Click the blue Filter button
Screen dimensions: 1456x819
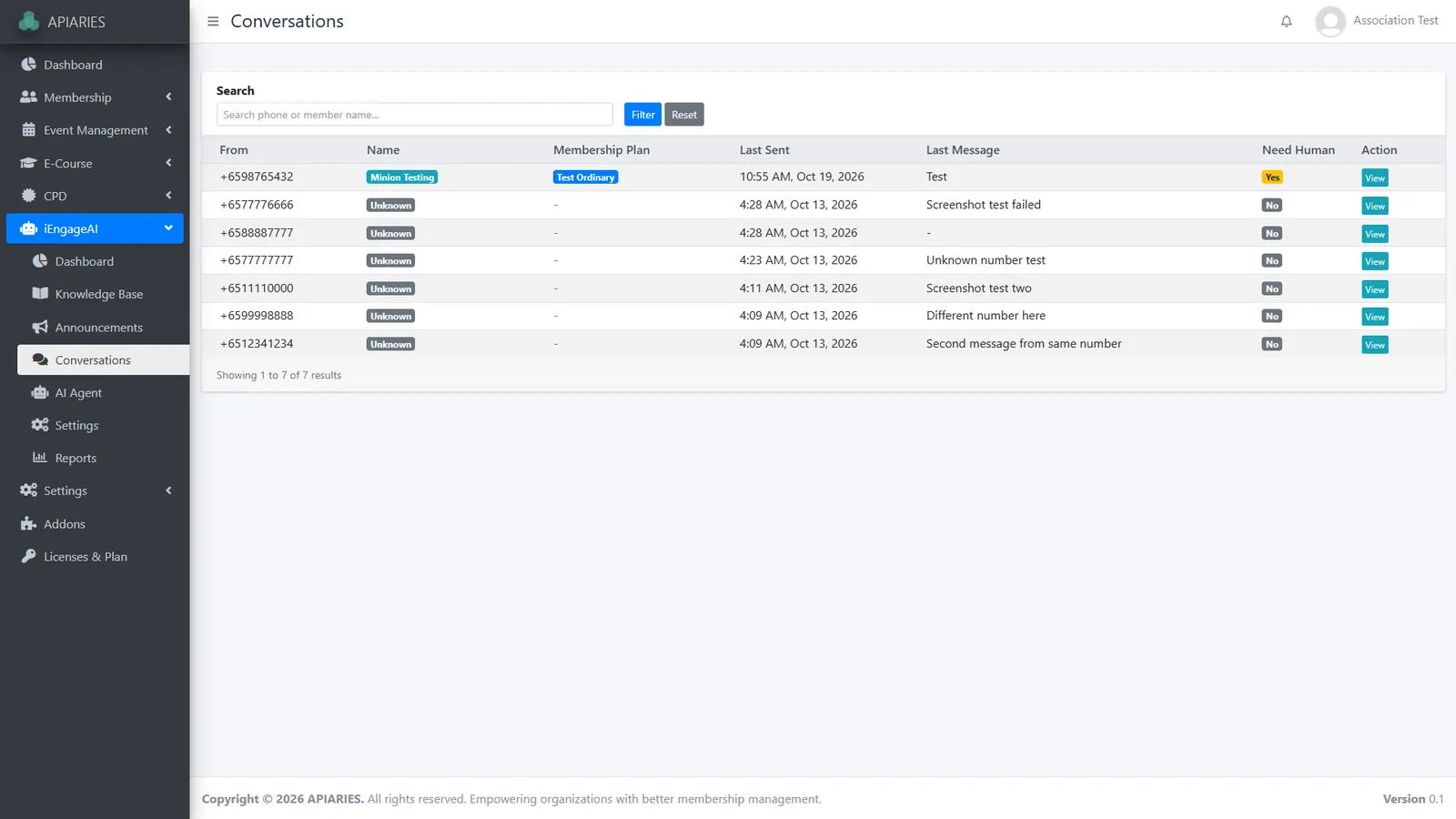[642, 115]
